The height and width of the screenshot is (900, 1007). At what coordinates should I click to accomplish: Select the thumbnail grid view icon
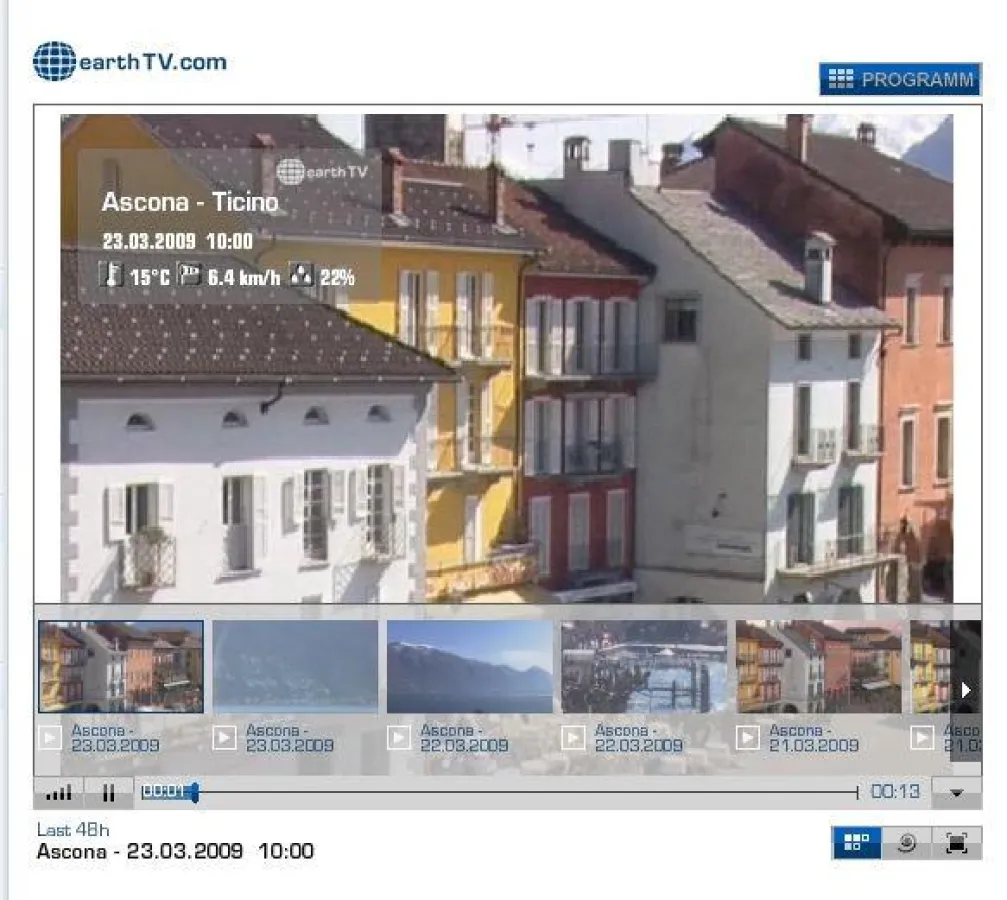click(x=857, y=843)
